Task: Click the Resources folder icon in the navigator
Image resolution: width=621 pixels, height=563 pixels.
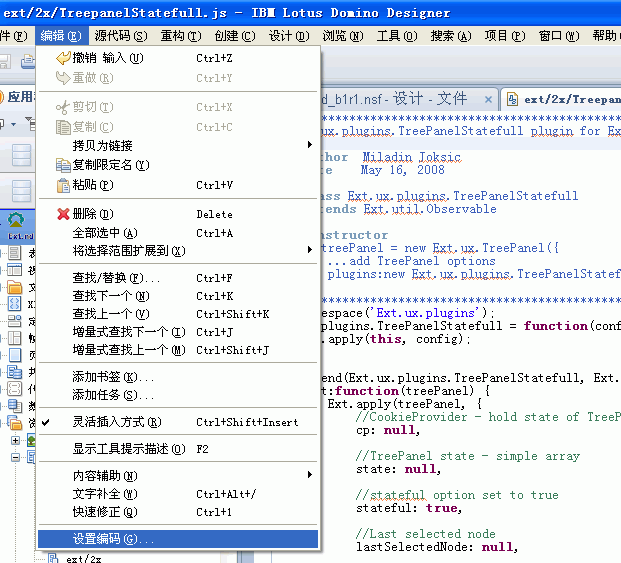Action: [x=15, y=423]
